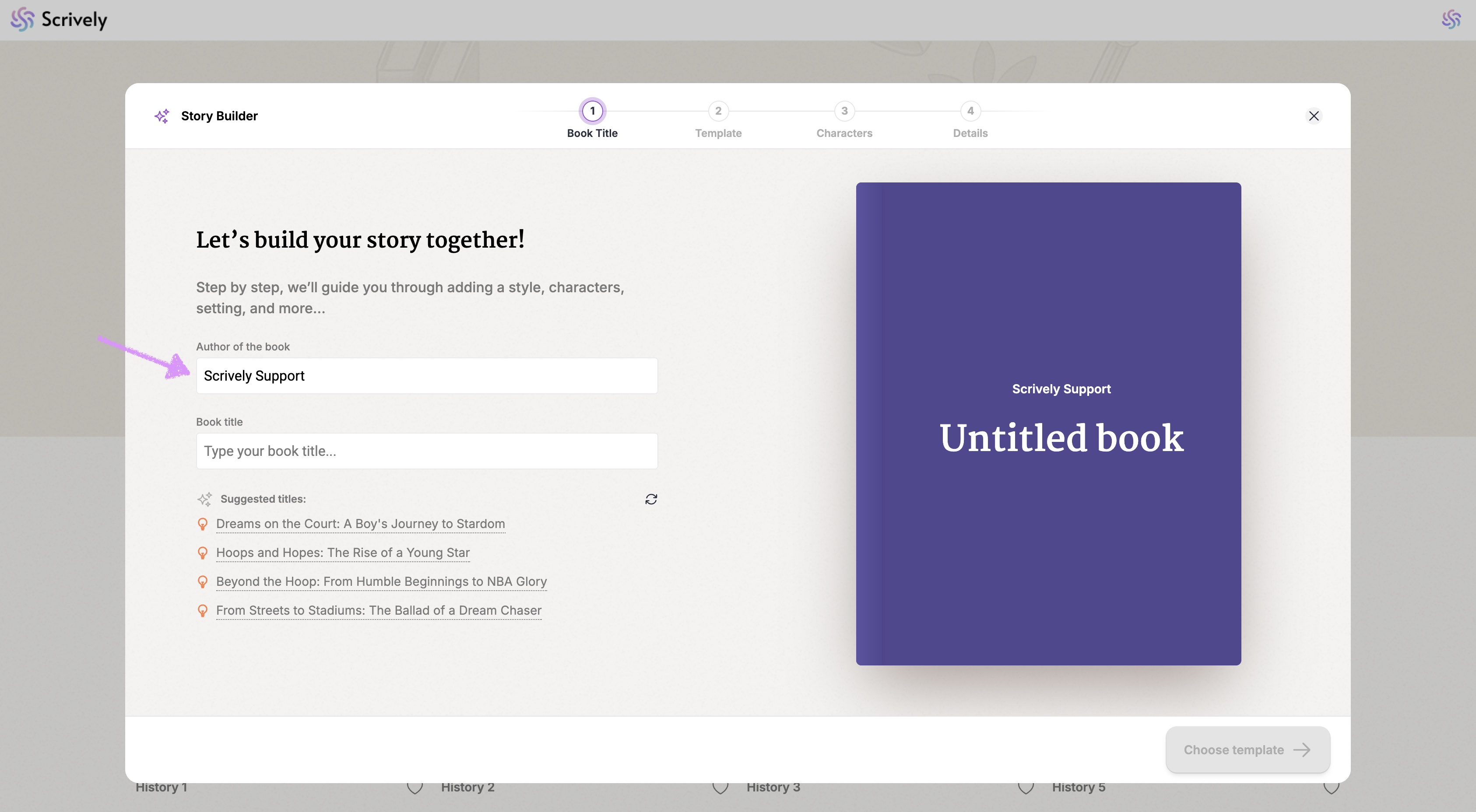Click sparkle icon next to Suggested titles
The width and height of the screenshot is (1476, 812).
click(x=204, y=499)
